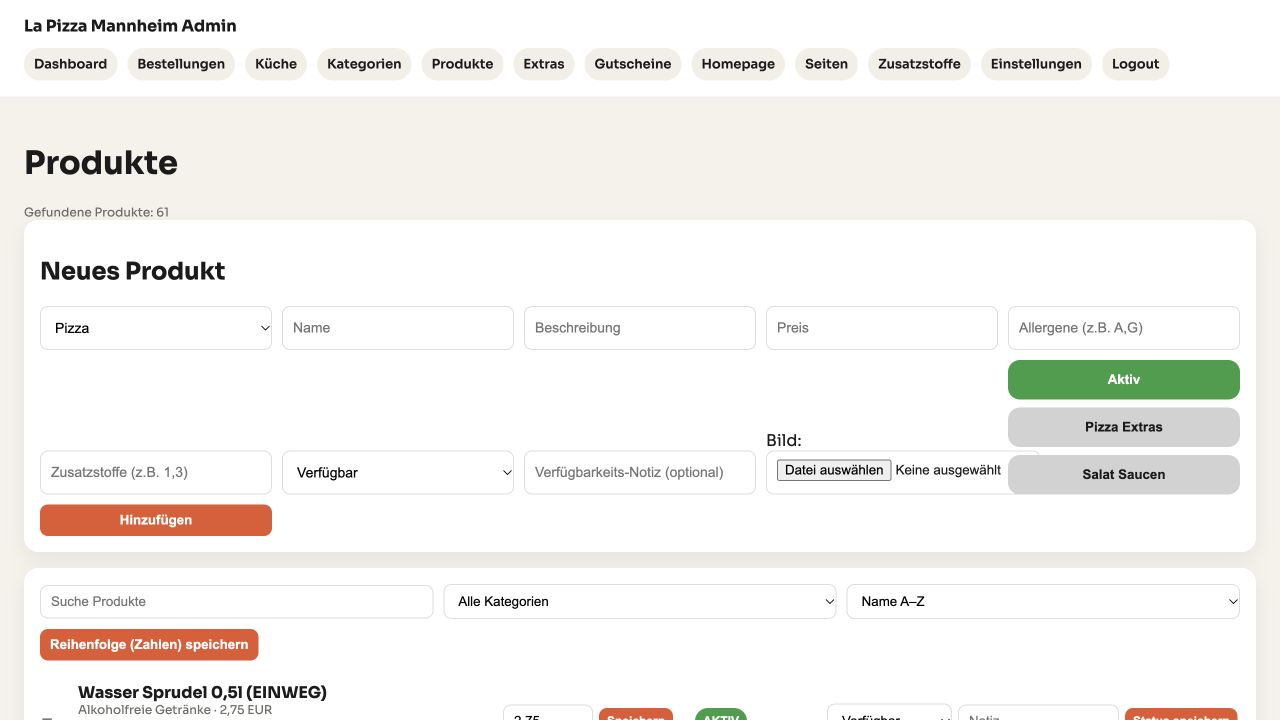This screenshot has width=1280, height=720.
Task: Navigate to Seiten
Action: pos(827,64)
